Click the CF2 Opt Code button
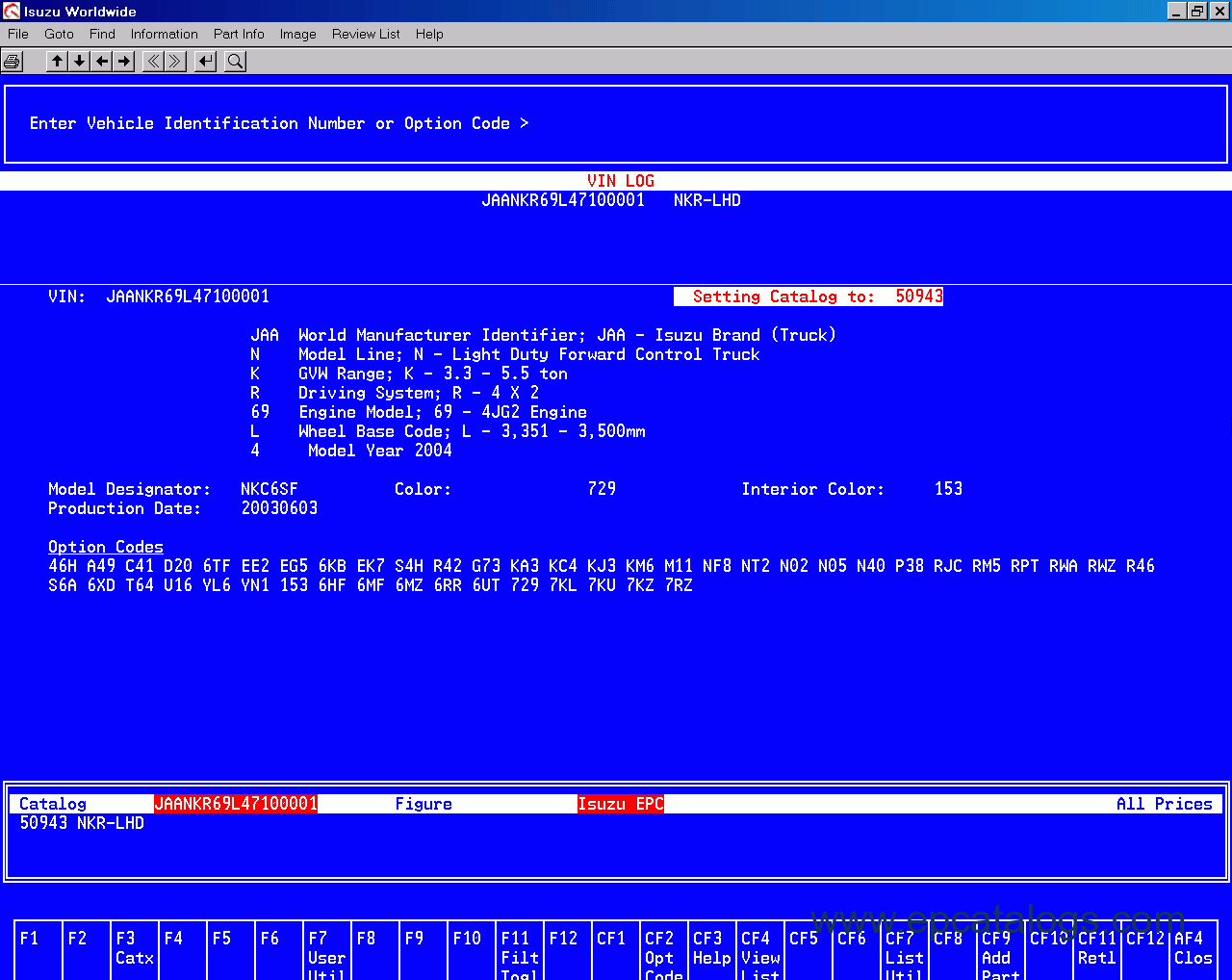The image size is (1232, 980). click(664, 950)
